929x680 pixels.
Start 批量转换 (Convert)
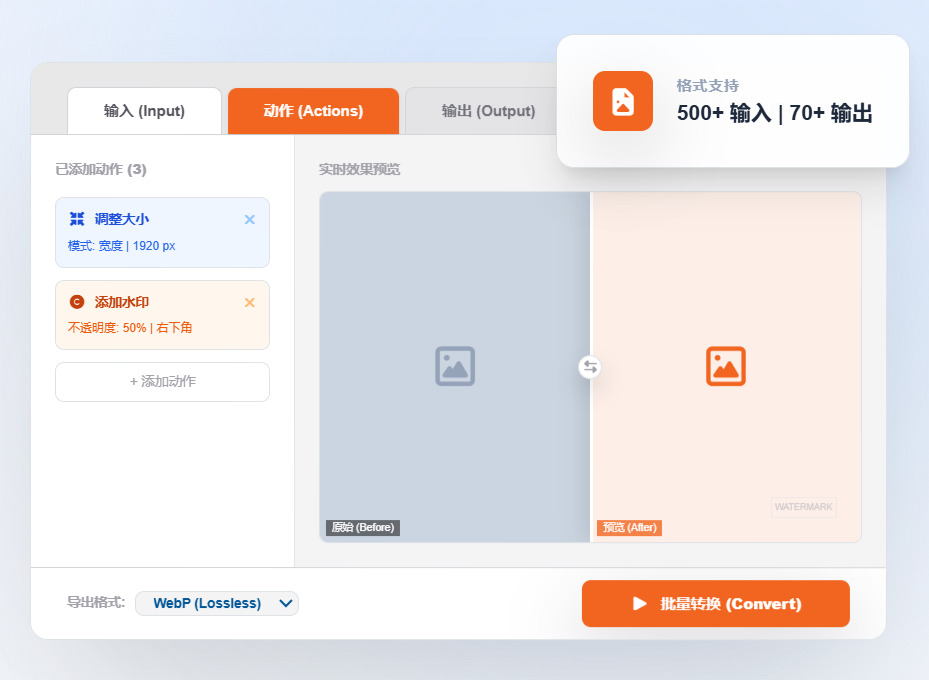716,604
